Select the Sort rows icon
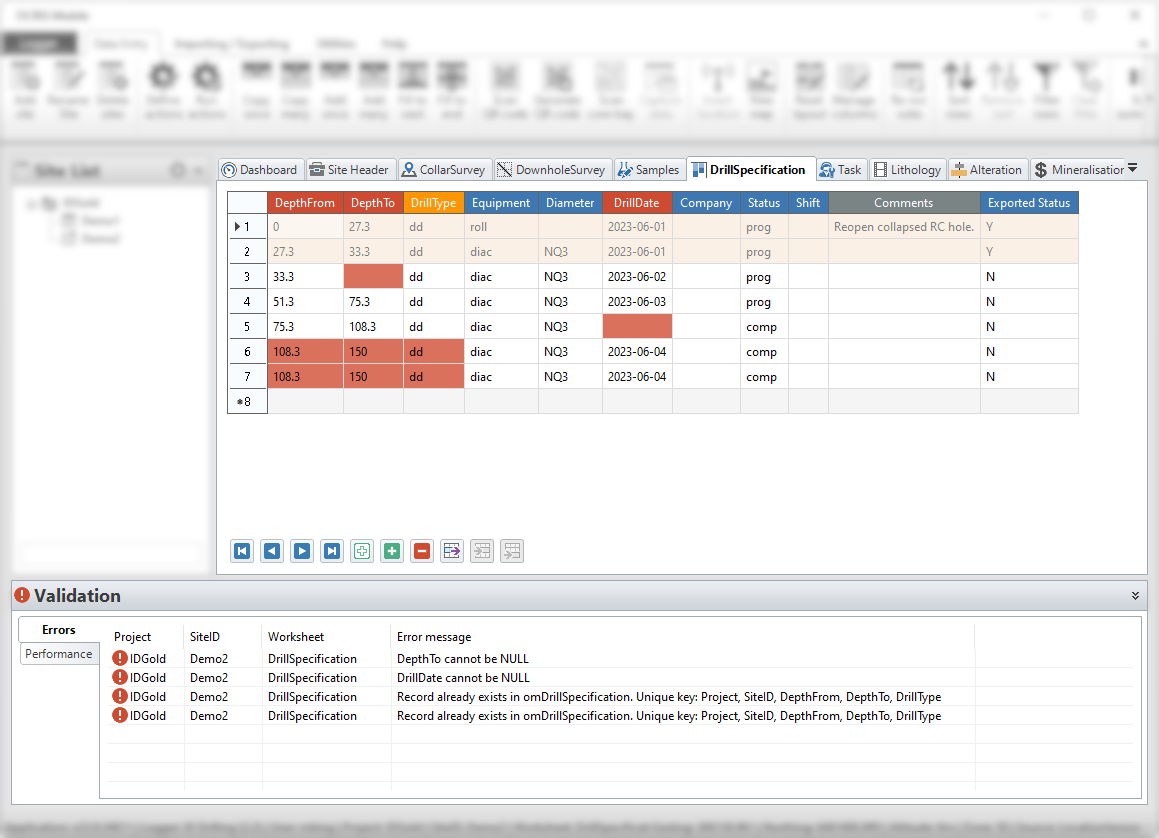 [x=958, y=87]
